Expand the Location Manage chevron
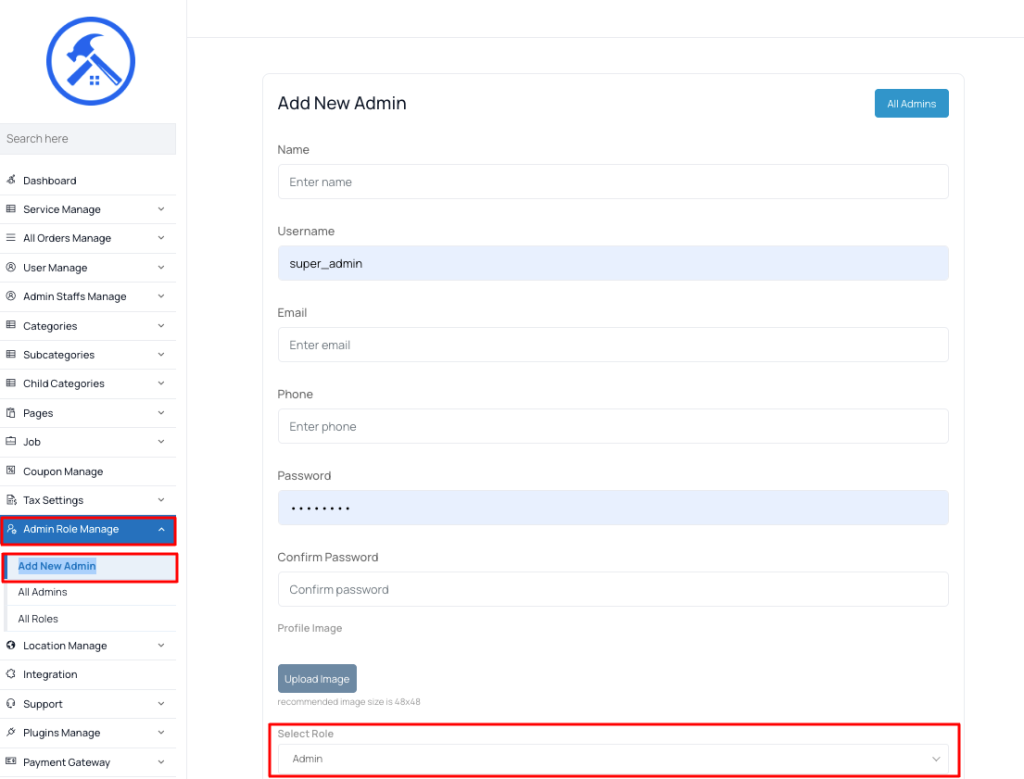The image size is (1024, 779). (161, 645)
